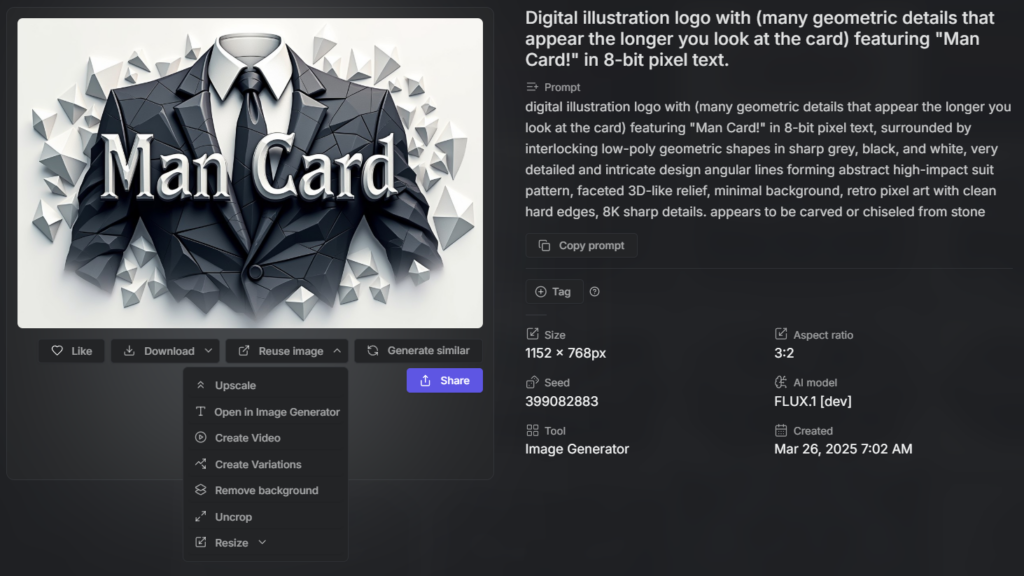1024x576 pixels.
Task: Open the Man Card image preview
Action: [250, 173]
